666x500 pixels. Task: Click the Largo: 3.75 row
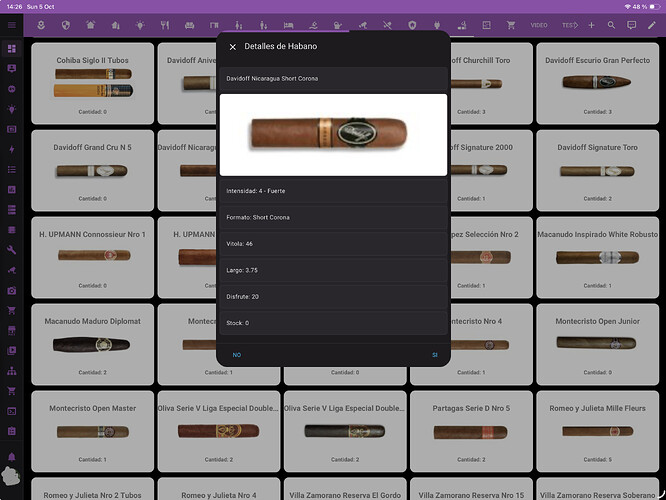coord(333,270)
